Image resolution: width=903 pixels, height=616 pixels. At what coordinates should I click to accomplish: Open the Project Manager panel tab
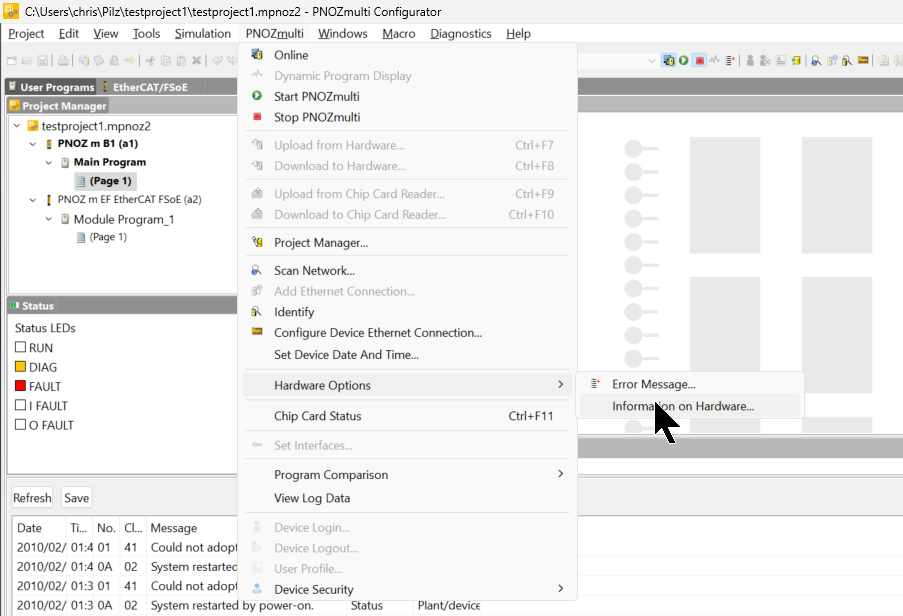58,105
